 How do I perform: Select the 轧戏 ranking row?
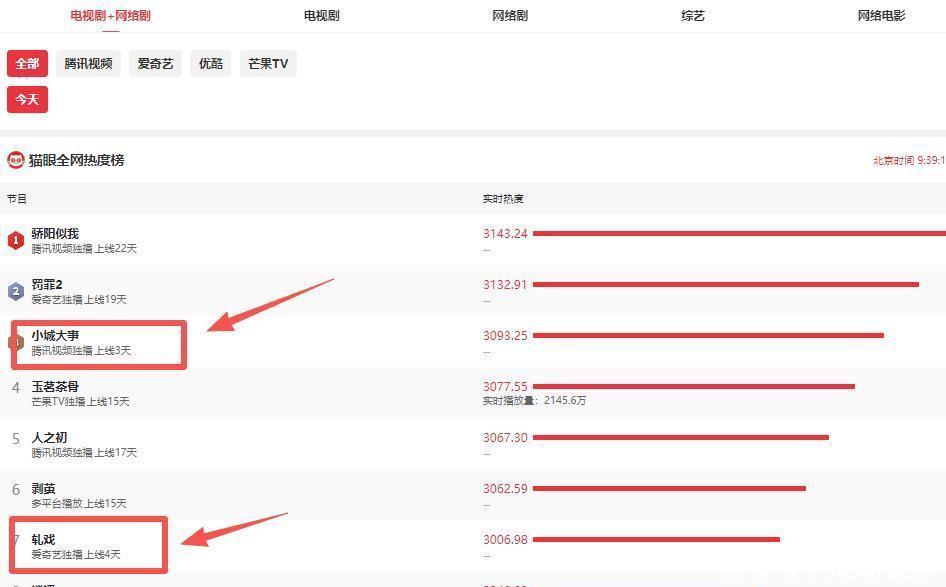coord(240,546)
